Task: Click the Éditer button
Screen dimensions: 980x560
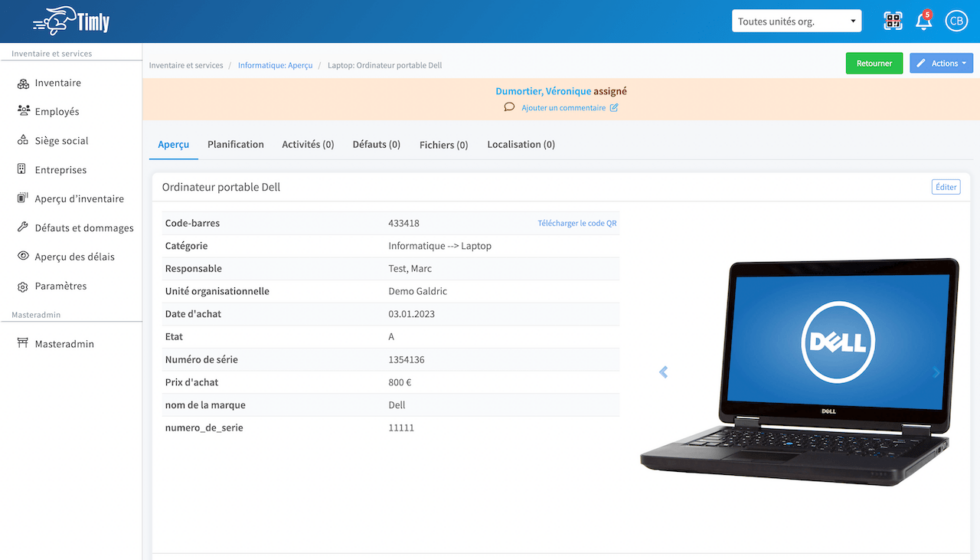Action: coord(946,187)
